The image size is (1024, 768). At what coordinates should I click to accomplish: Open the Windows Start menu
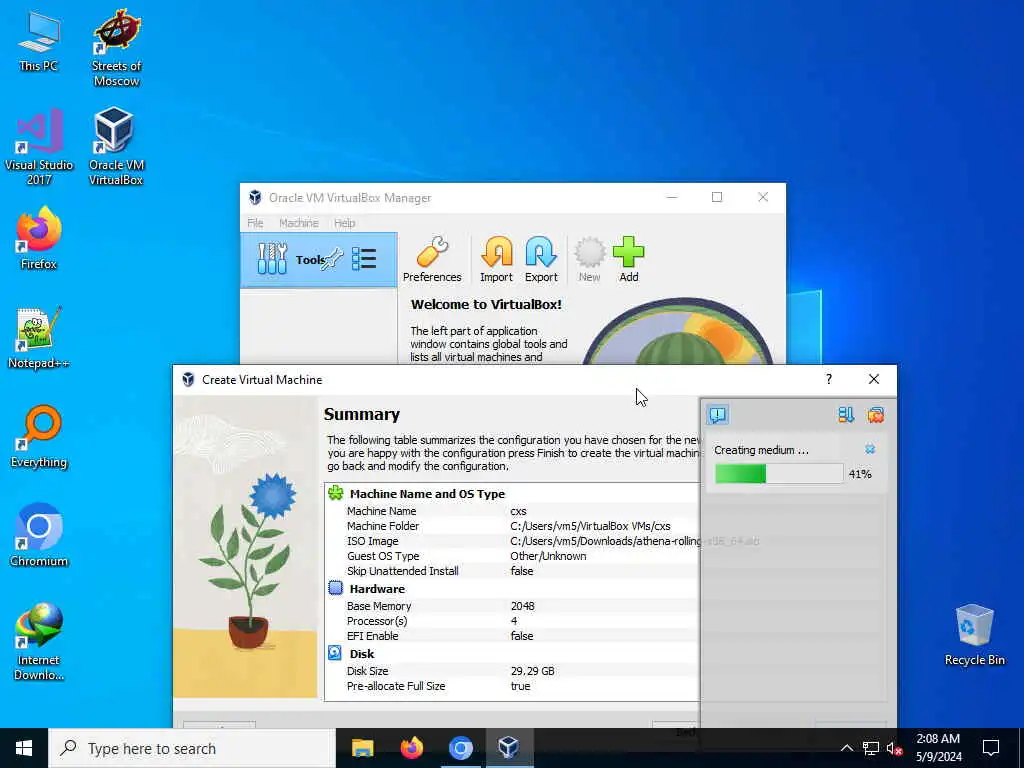pos(24,748)
